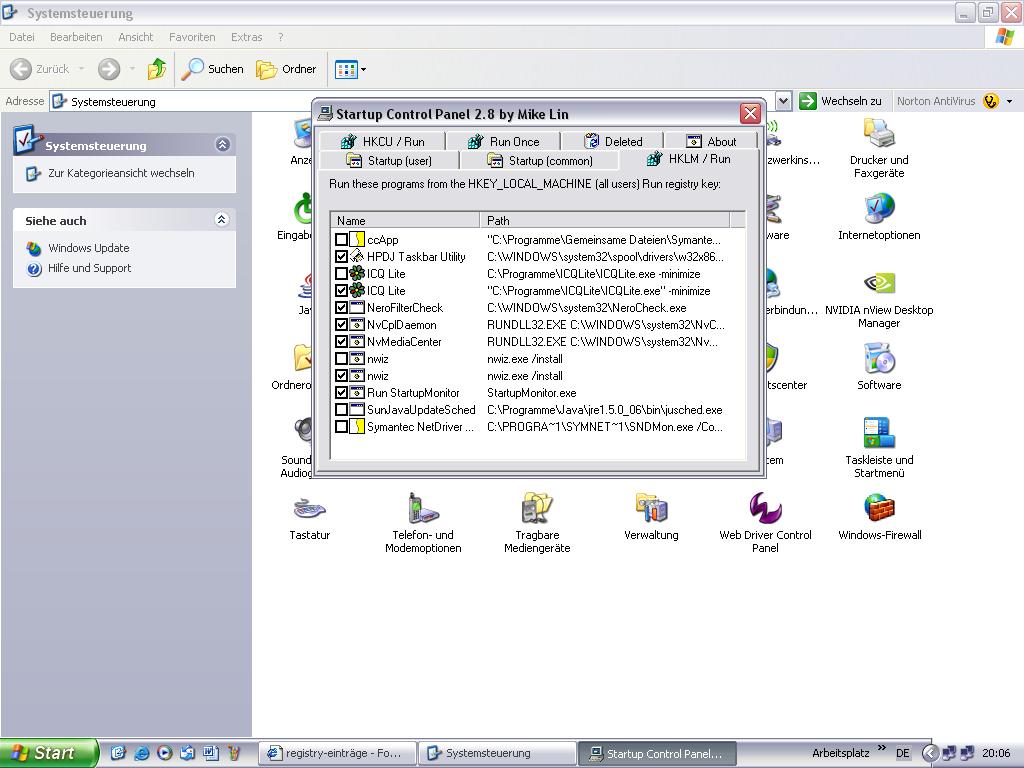The width and height of the screenshot is (1024, 768).
Task: Switch to the Startup (user) tab
Action: [x=389, y=161]
